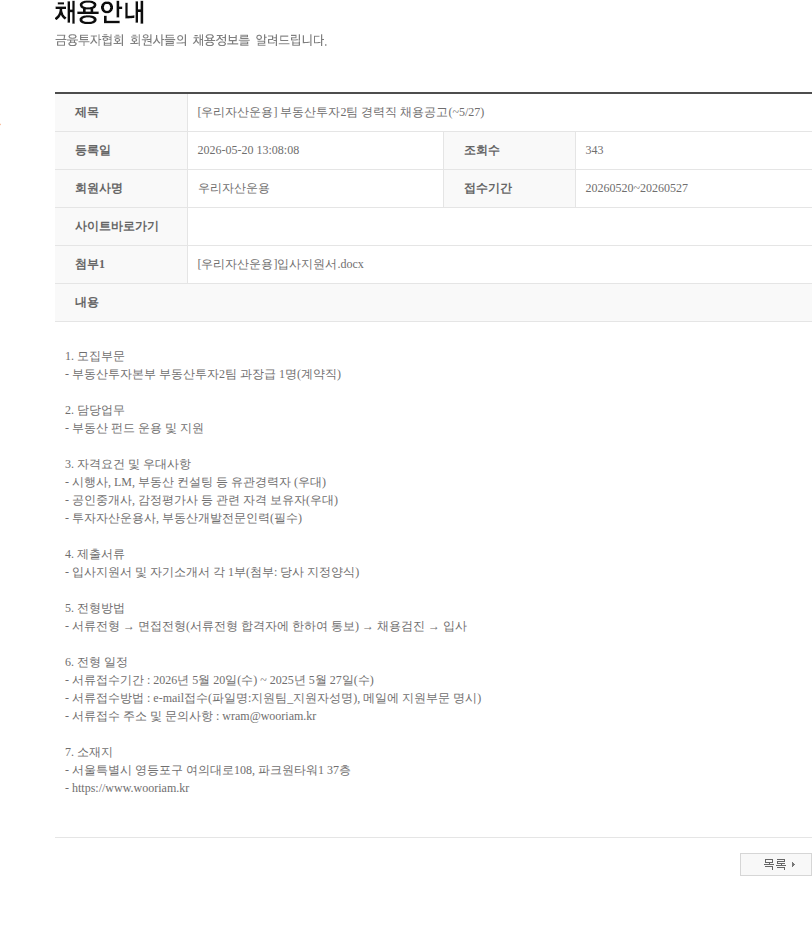Click the 첨부1 label cell
The image size is (812, 931).
pos(121,264)
